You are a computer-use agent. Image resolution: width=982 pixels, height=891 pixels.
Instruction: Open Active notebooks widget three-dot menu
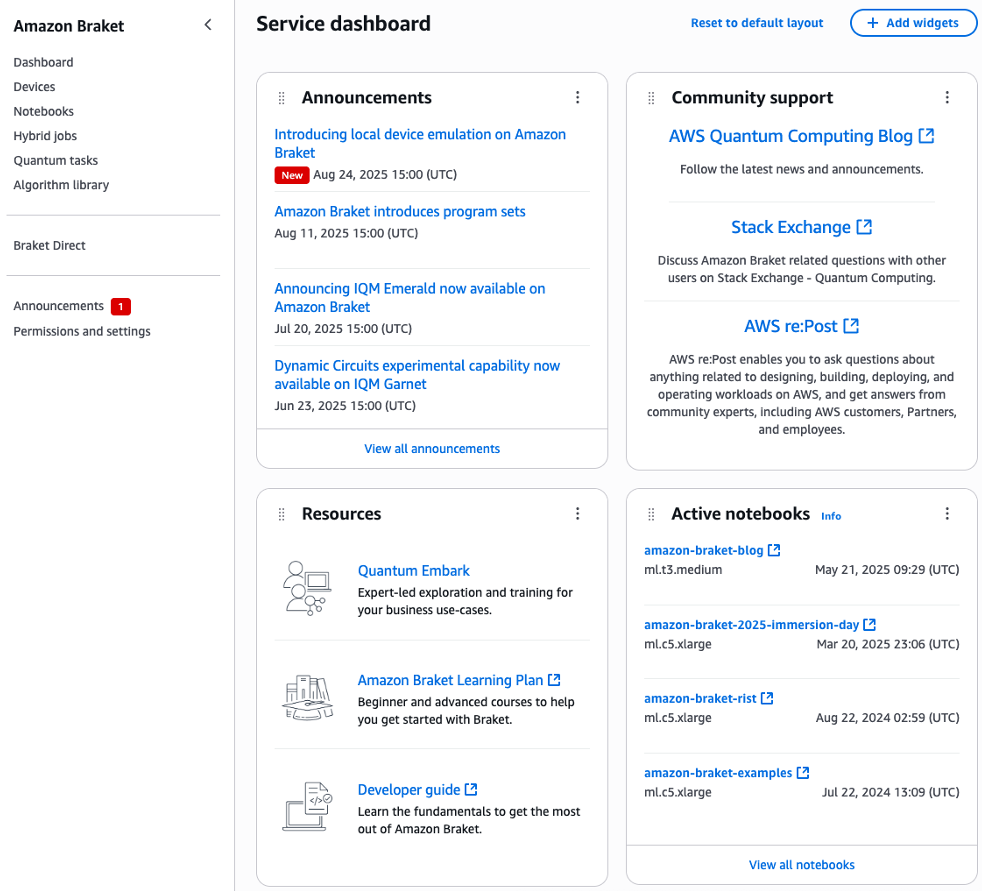pos(947,513)
